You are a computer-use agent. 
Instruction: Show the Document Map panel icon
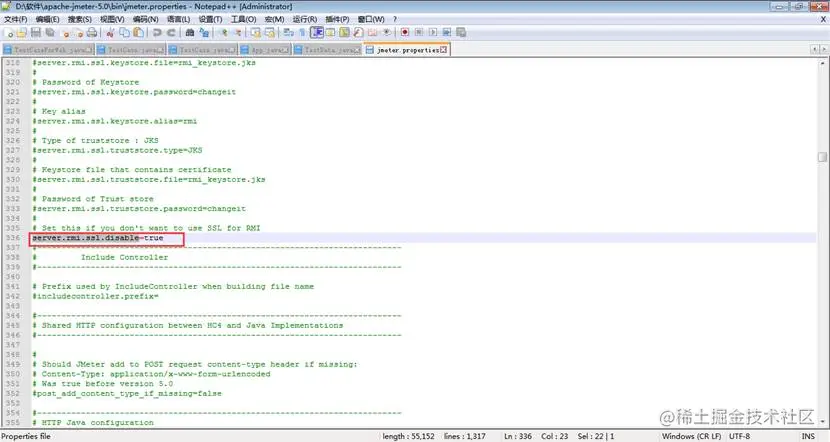345,33
